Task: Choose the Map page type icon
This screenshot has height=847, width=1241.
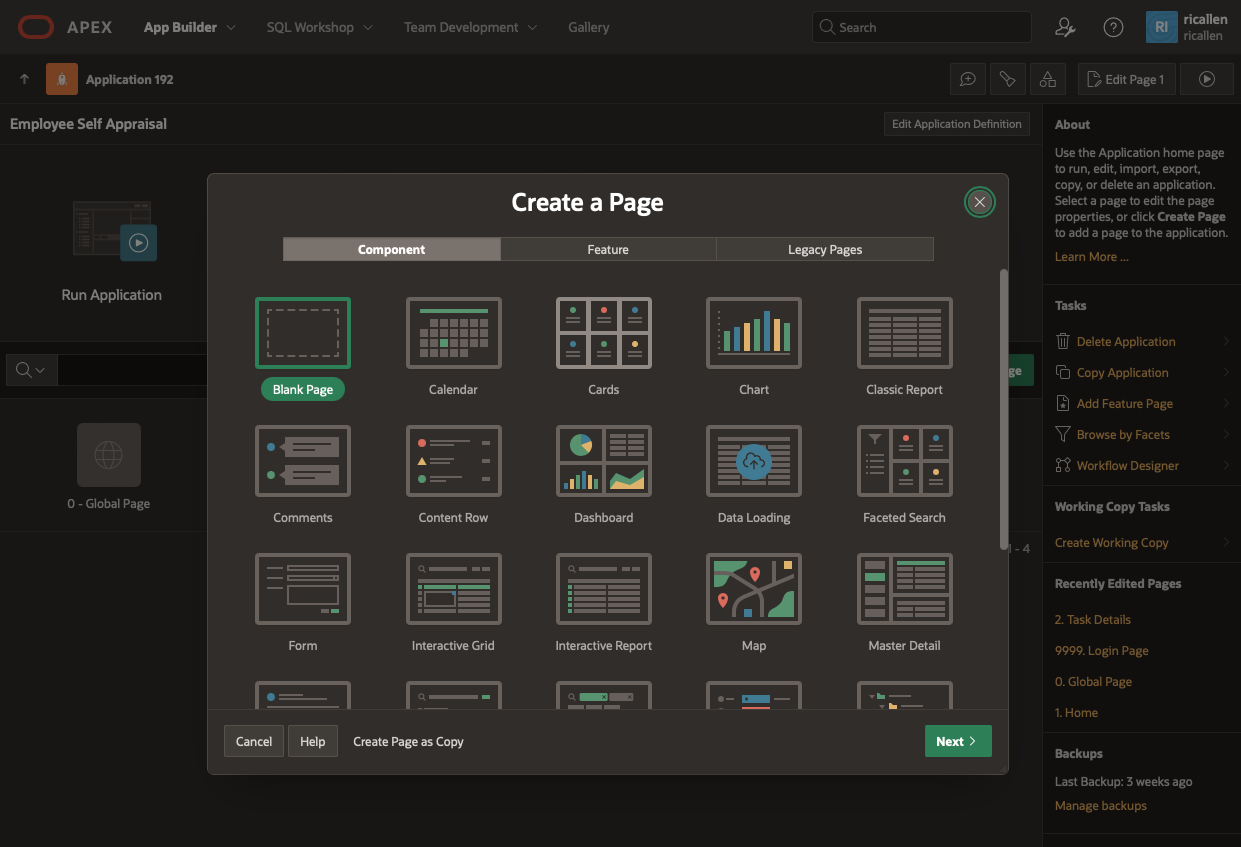Action: (x=754, y=589)
